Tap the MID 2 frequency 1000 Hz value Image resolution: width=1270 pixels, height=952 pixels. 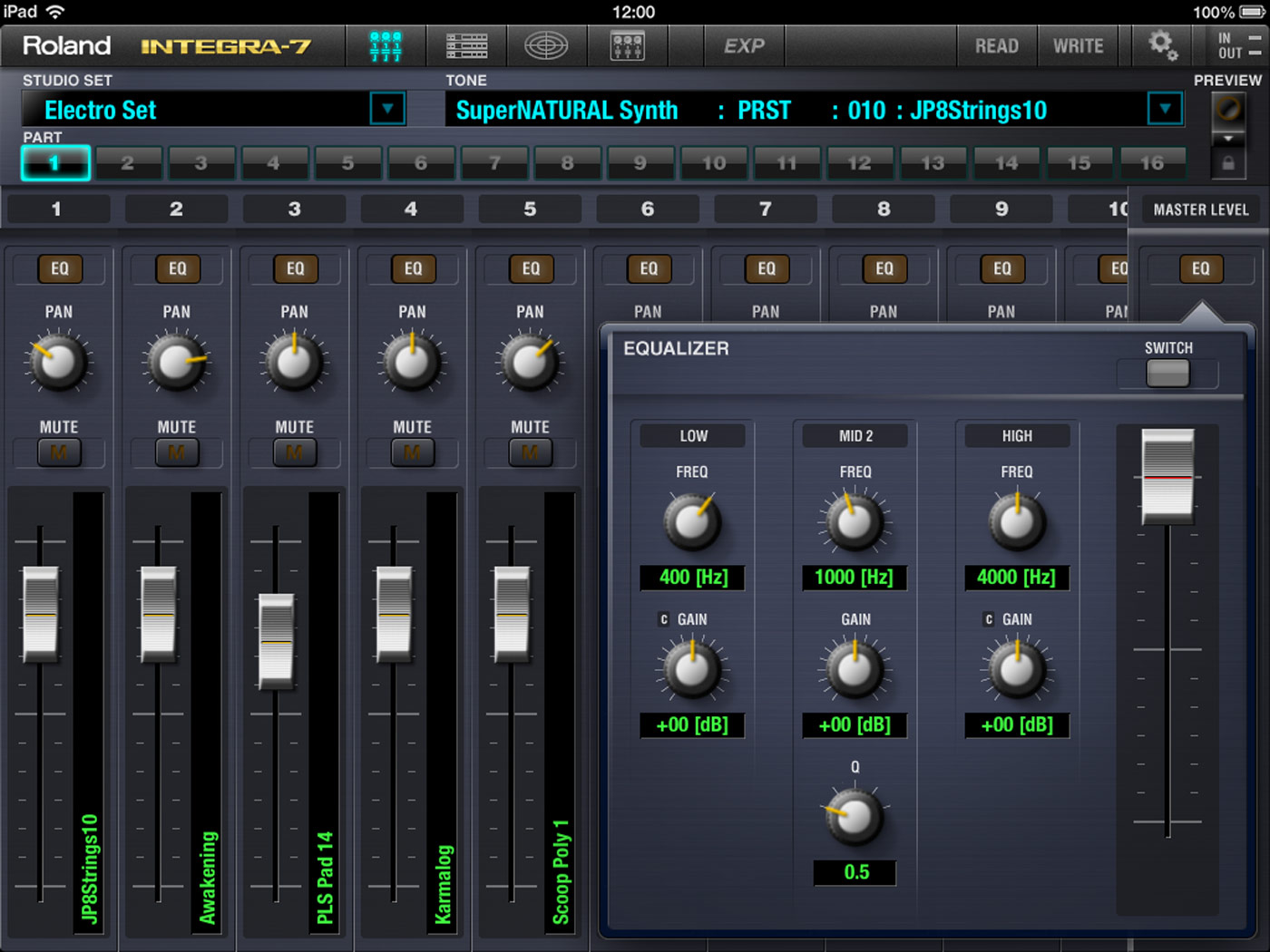tap(855, 578)
